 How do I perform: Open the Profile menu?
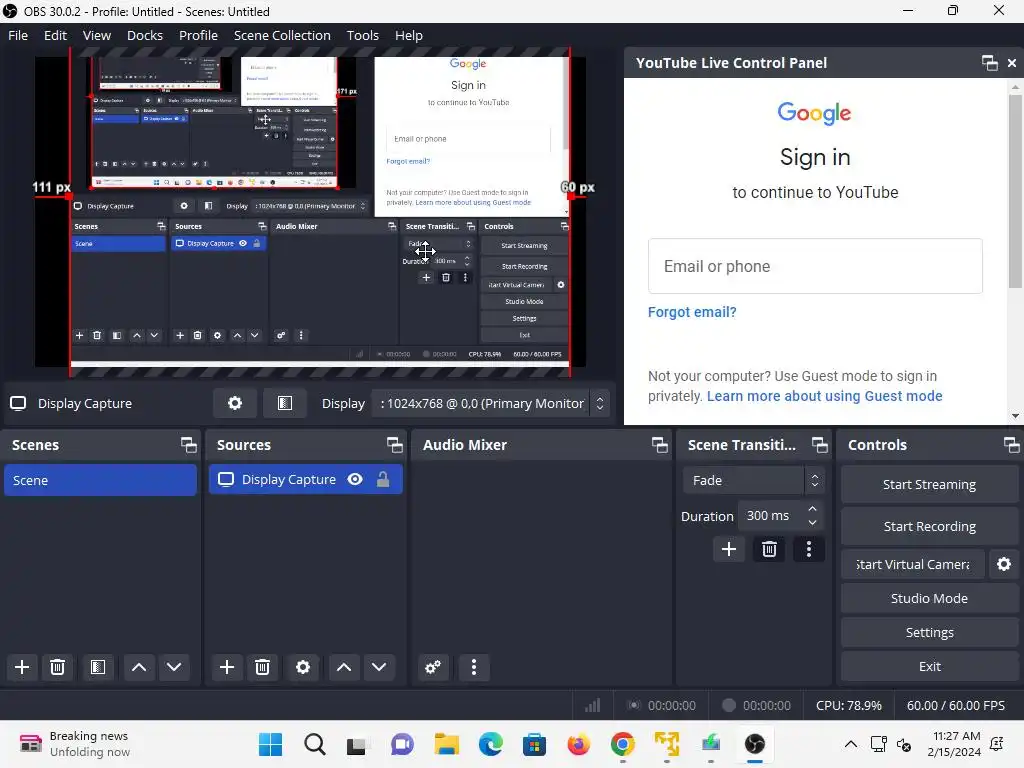pyautogui.click(x=199, y=35)
